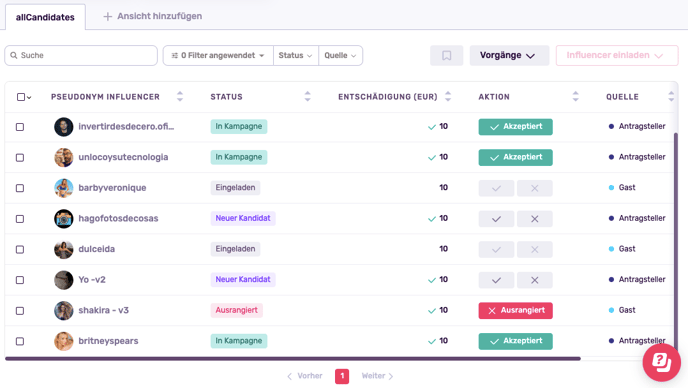Screen dimensions: 688x388
Task: Click the Weiter pagination link
Action: click(377, 376)
